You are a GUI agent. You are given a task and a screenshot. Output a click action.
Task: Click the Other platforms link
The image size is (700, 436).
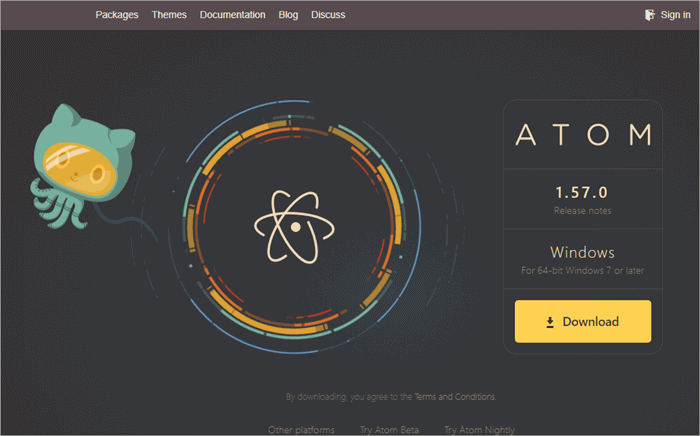pos(301,430)
